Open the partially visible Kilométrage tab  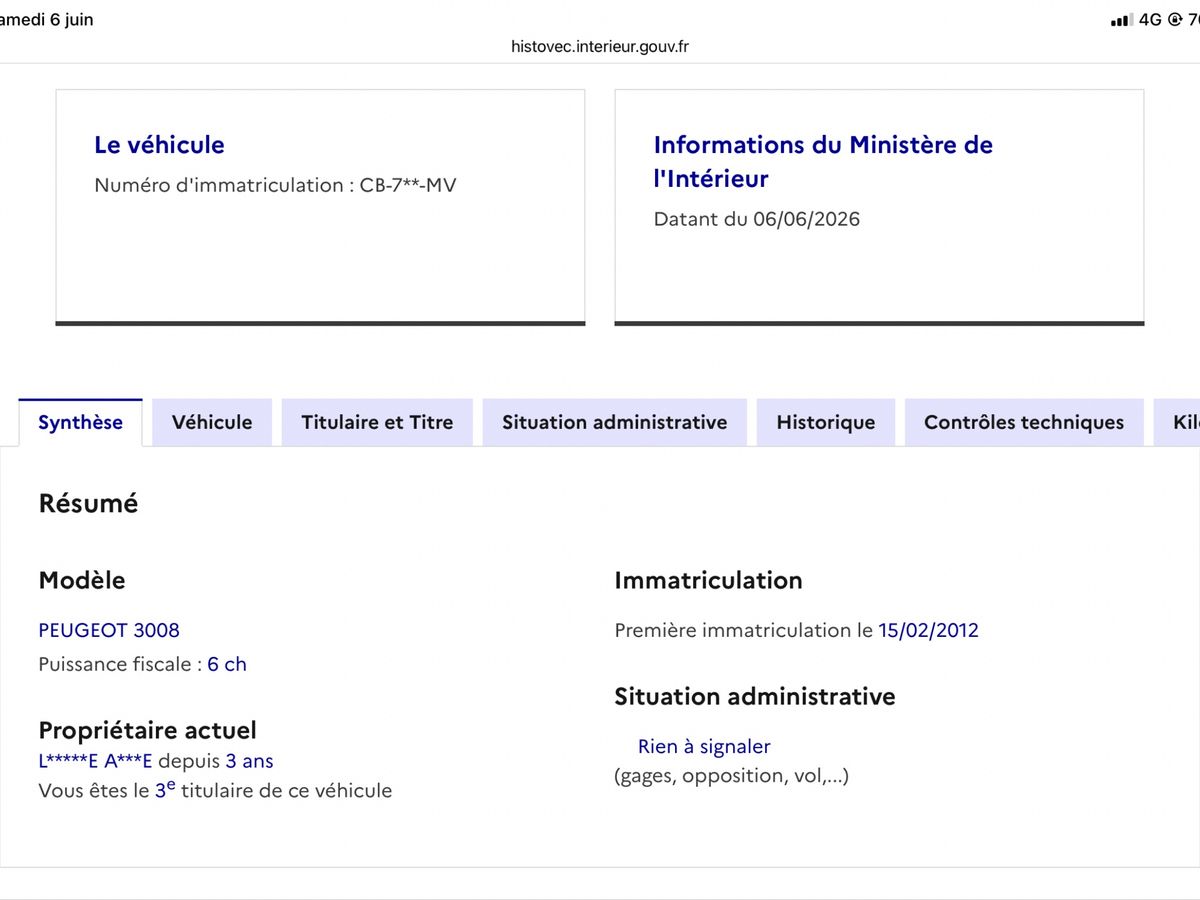(x=1177, y=422)
